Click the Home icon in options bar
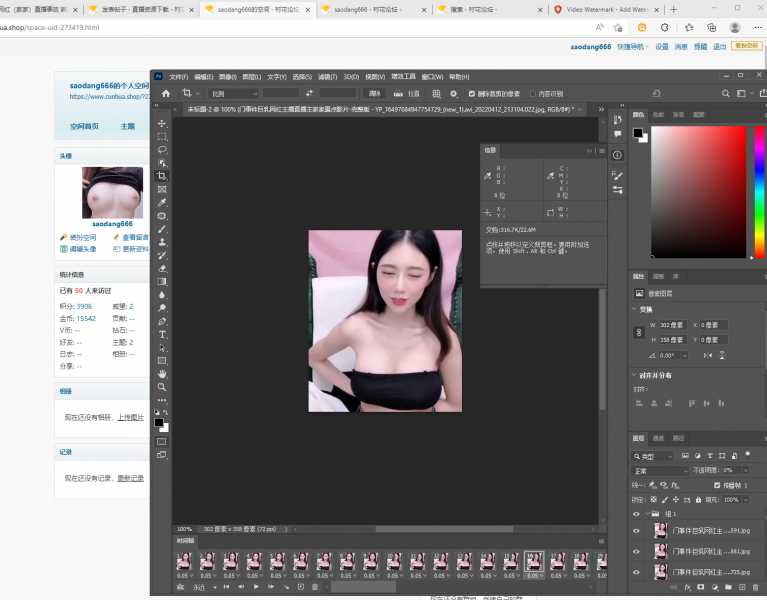The width and height of the screenshot is (767, 600). 166,93
